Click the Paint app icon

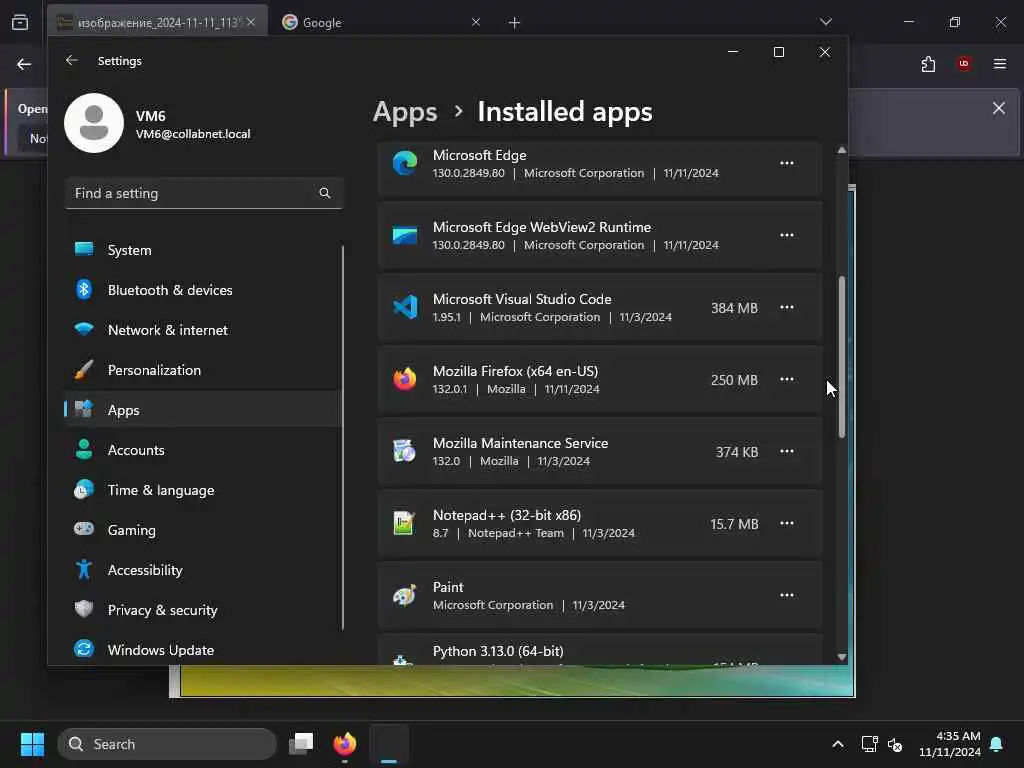[x=405, y=595]
